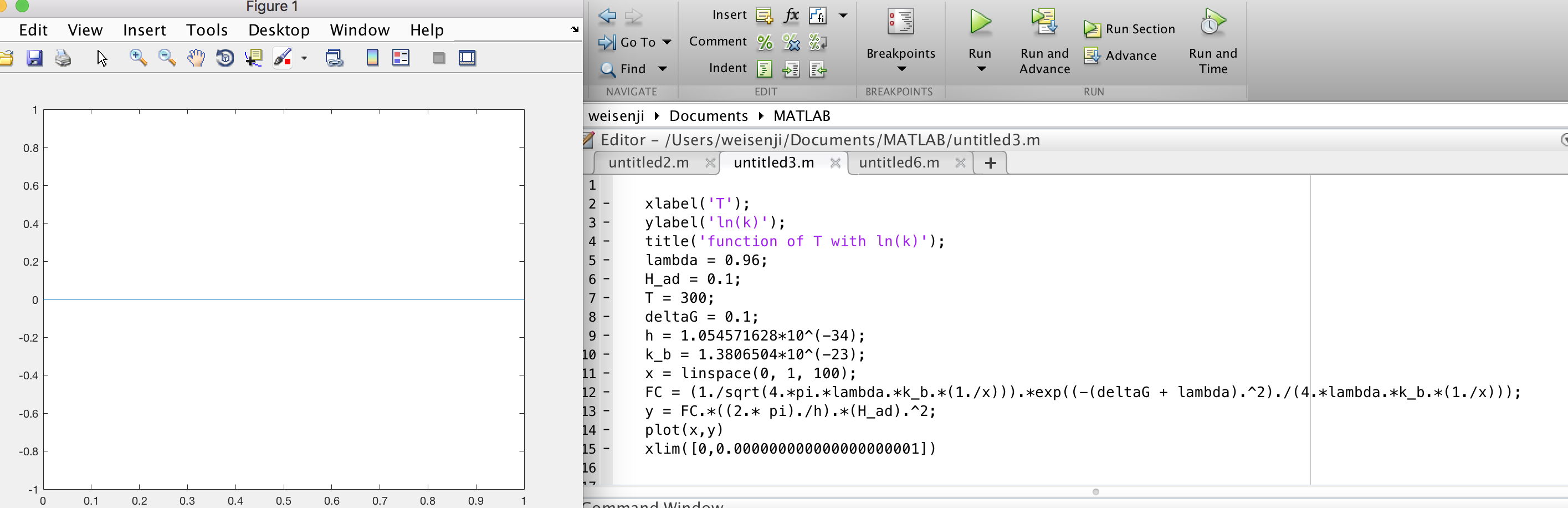Screen dimensions: 1568x508
Task: Open the Help menu in Figure window
Action: [x=427, y=30]
